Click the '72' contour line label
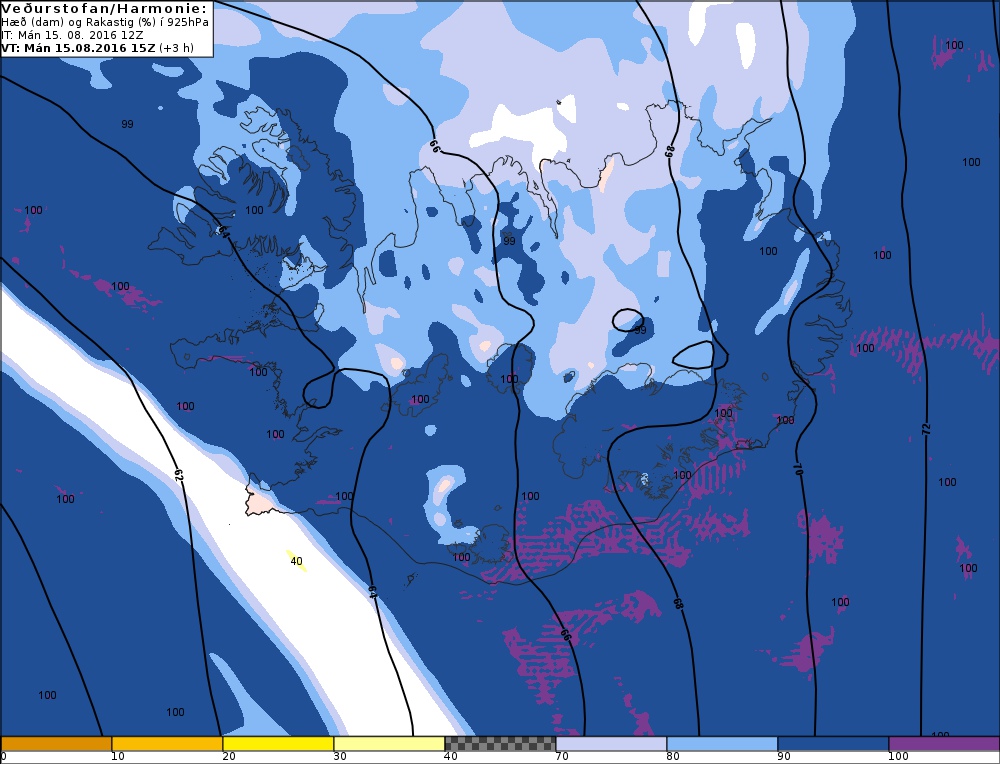This screenshot has height=764, width=1000. 926,430
